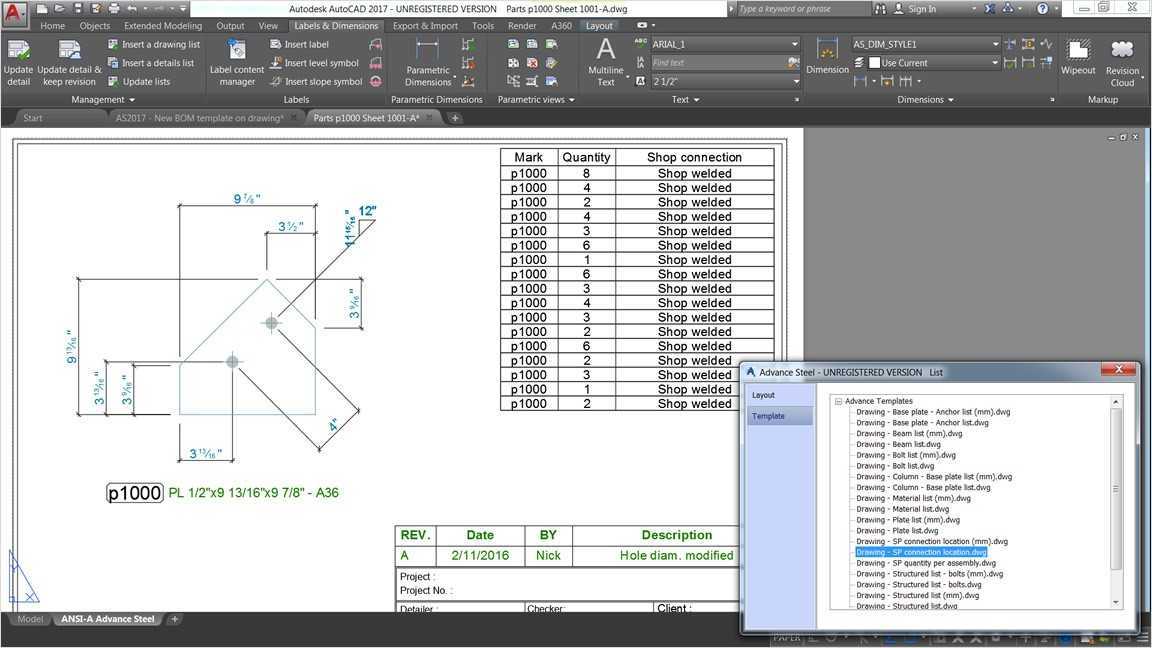
Task: Click the find text search icon button
Action: click(x=793, y=62)
